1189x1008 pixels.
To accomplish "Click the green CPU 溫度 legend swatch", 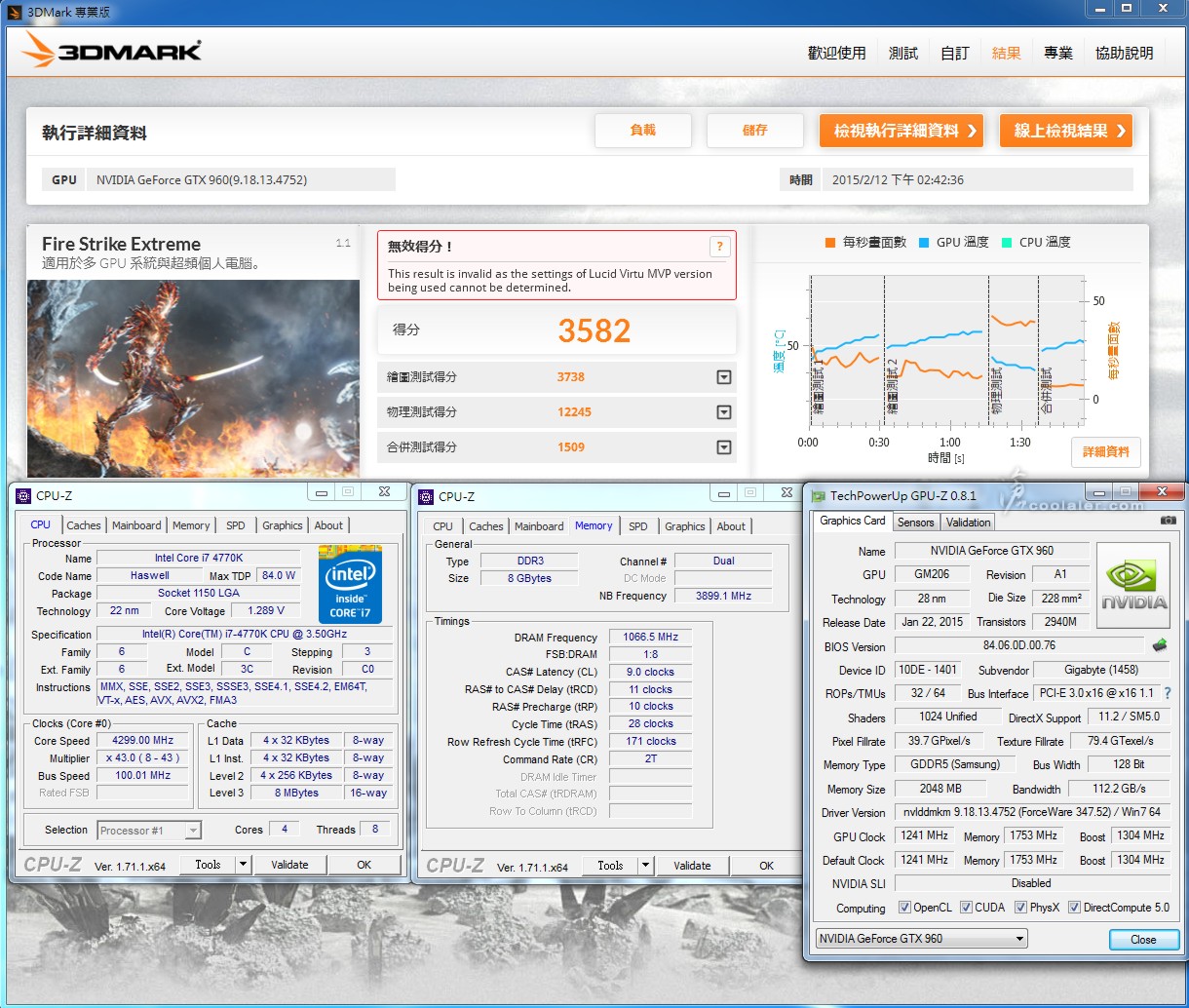I will (1006, 243).
